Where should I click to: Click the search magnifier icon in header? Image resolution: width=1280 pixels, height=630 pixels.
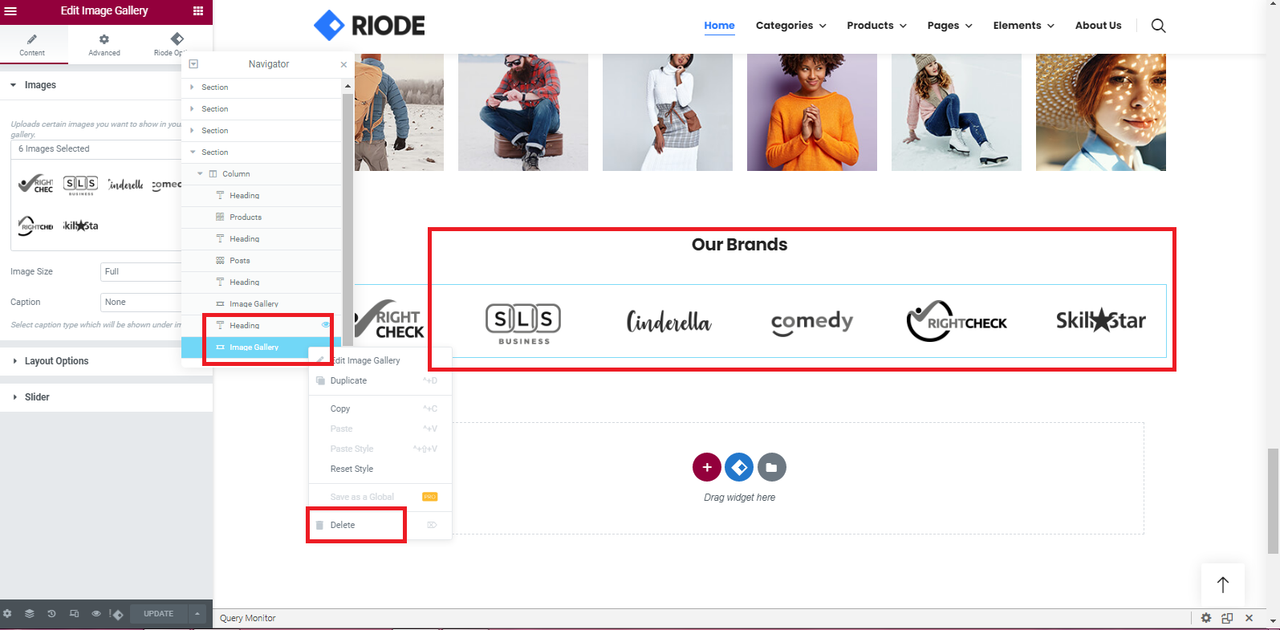[x=1158, y=25]
